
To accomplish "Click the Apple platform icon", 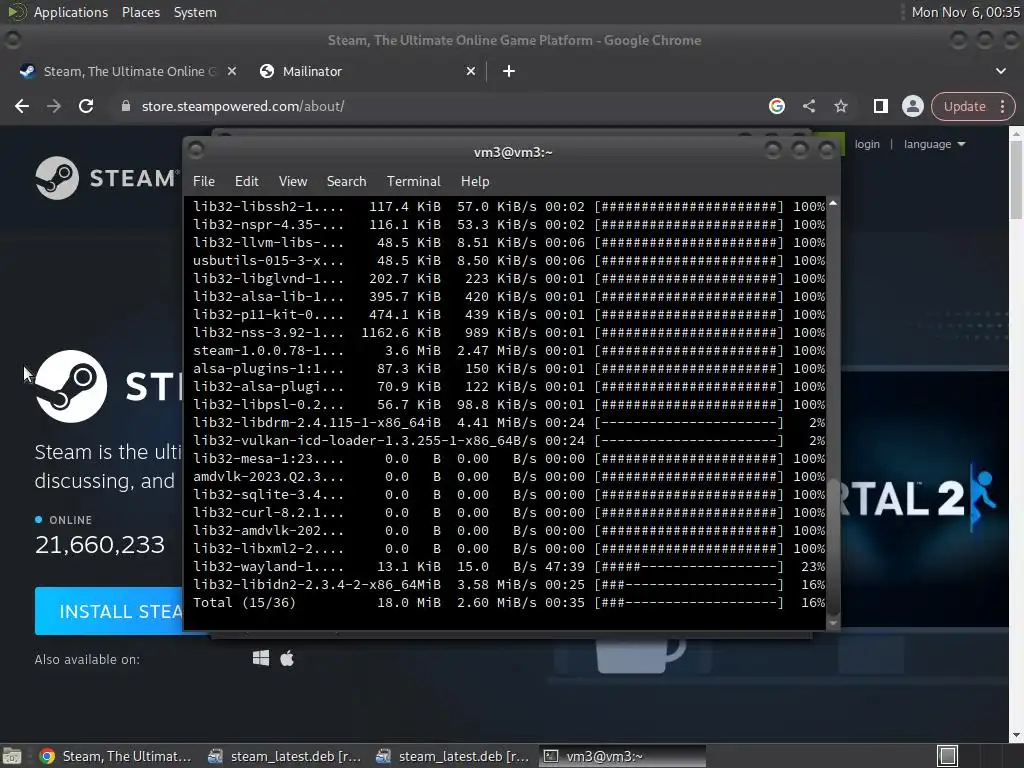I will pyautogui.click(x=287, y=658).
